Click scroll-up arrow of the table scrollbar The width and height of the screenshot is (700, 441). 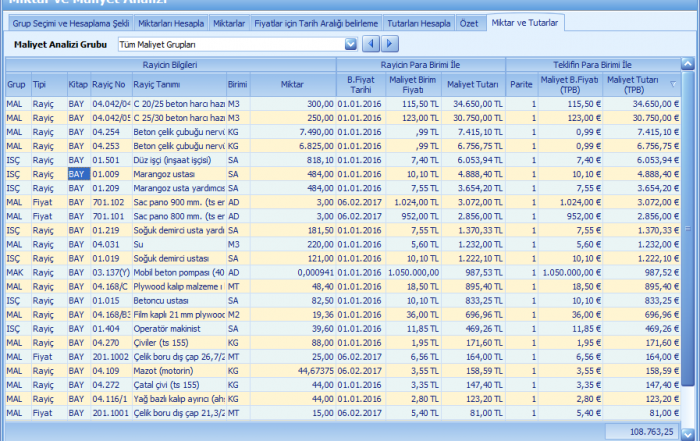[x=689, y=65]
